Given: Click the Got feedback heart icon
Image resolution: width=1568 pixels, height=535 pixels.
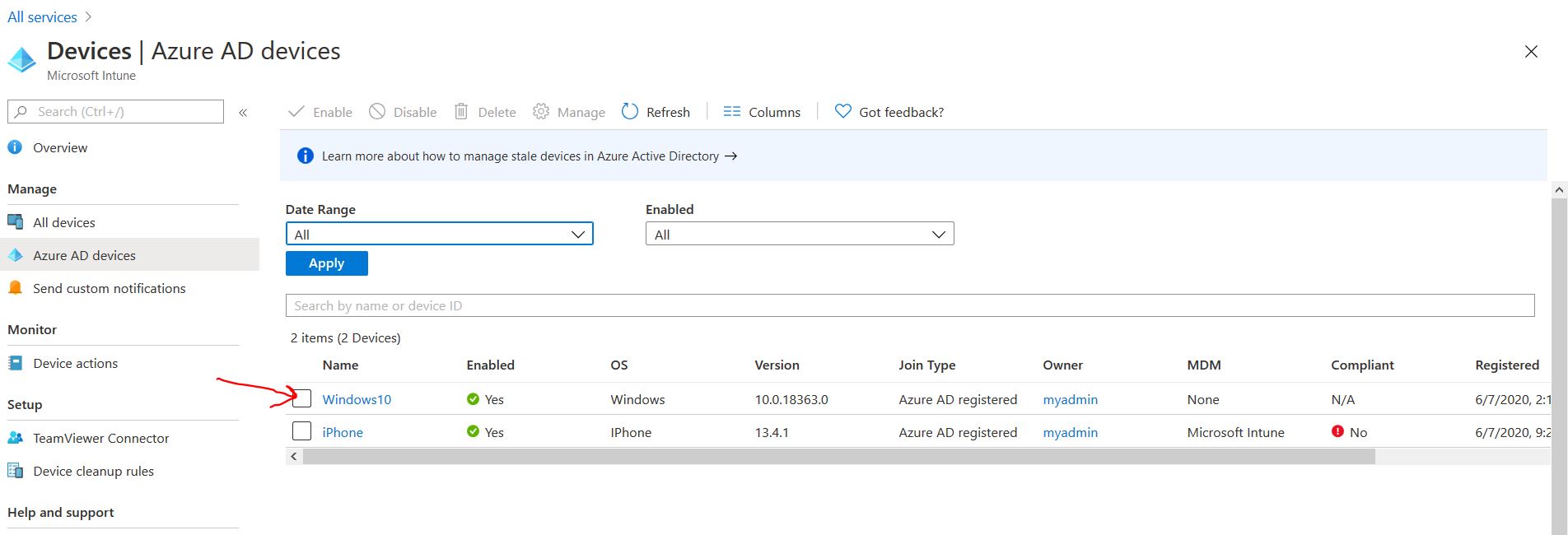Looking at the screenshot, I should click(x=842, y=111).
